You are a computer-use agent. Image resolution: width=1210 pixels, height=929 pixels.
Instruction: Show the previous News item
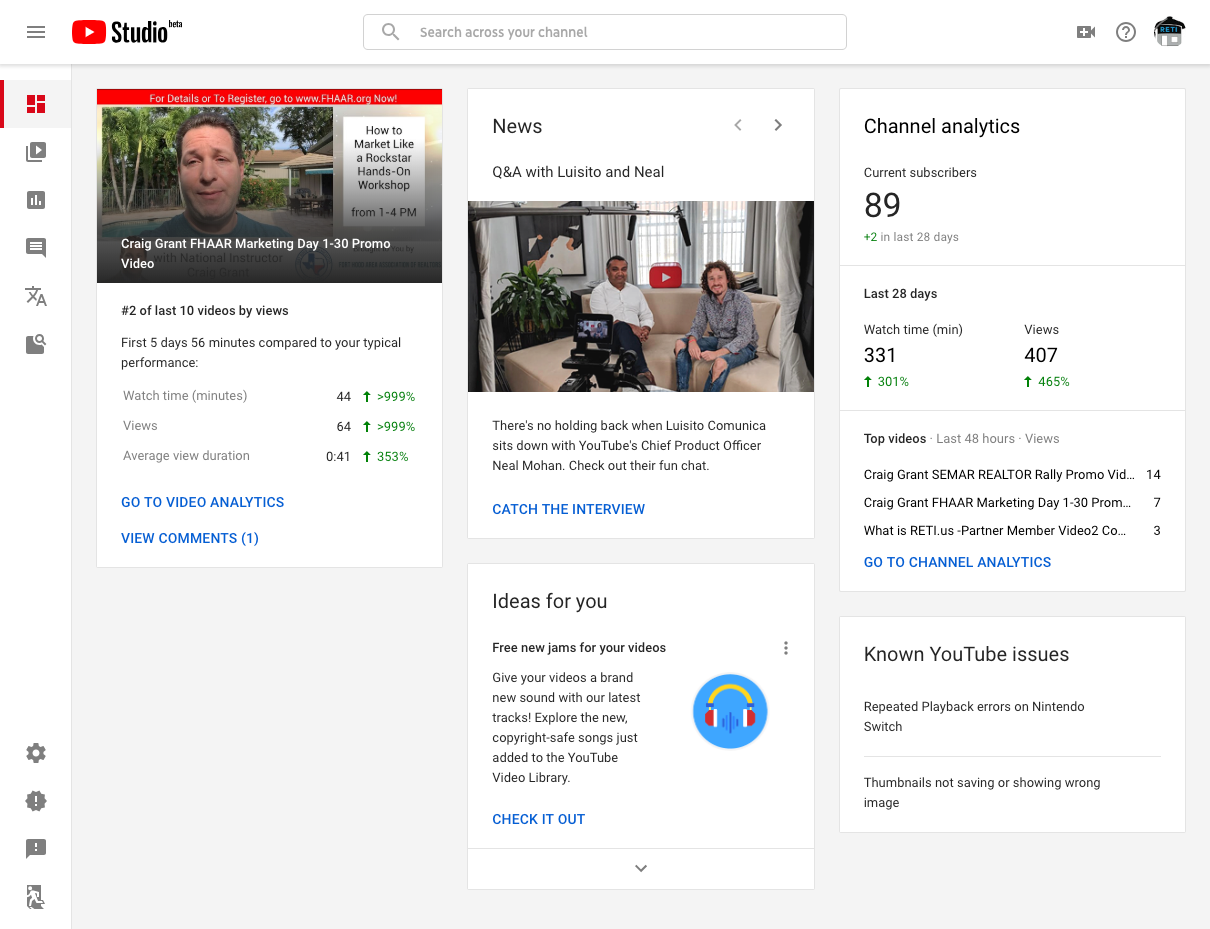[738, 125]
